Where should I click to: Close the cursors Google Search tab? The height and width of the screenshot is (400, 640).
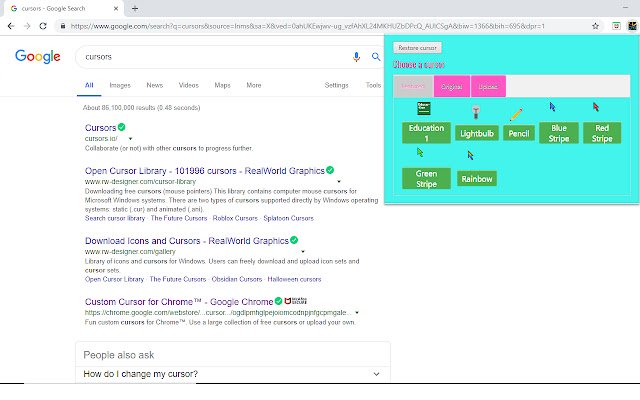pos(116,8)
